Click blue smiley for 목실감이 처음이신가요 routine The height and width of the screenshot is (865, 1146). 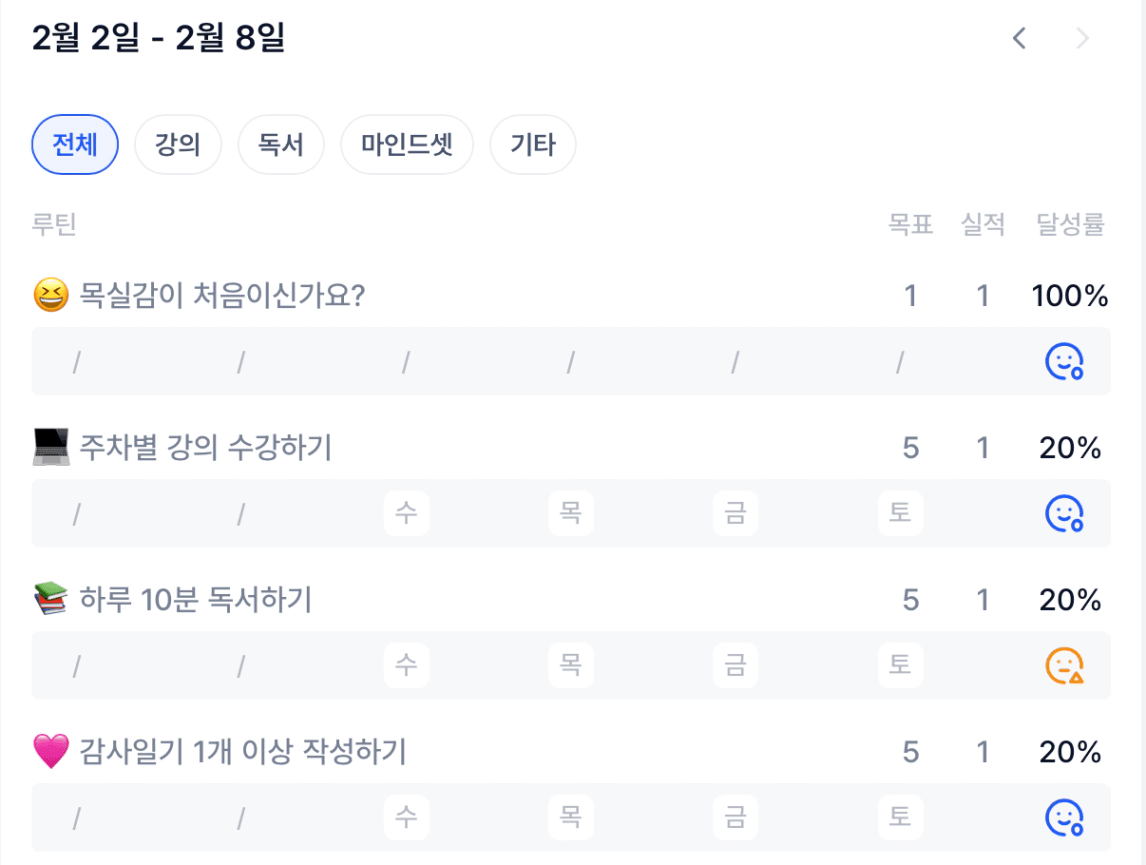(1064, 362)
